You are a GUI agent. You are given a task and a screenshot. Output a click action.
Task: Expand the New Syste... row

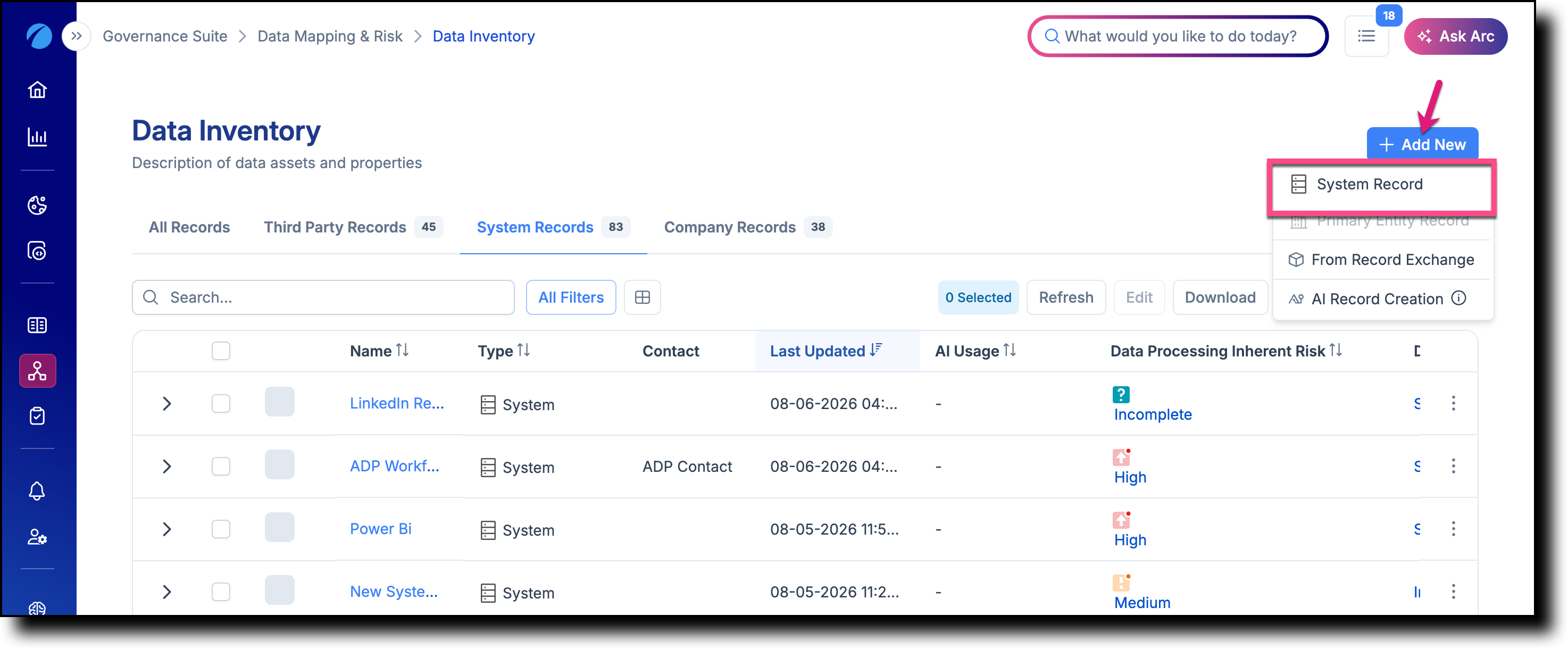(167, 591)
